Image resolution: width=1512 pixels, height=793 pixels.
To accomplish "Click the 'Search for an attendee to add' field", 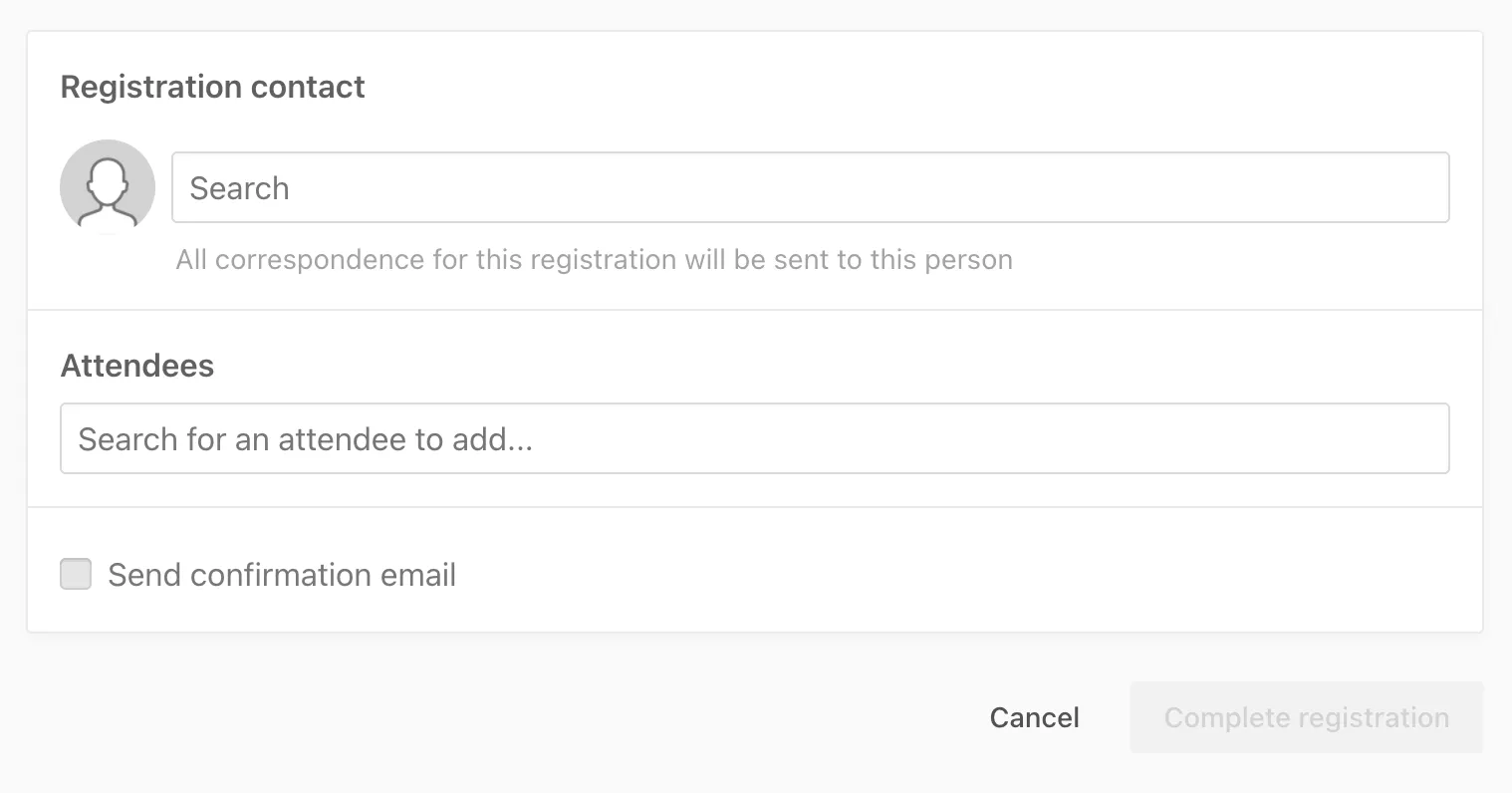I will [x=754, y=438].
